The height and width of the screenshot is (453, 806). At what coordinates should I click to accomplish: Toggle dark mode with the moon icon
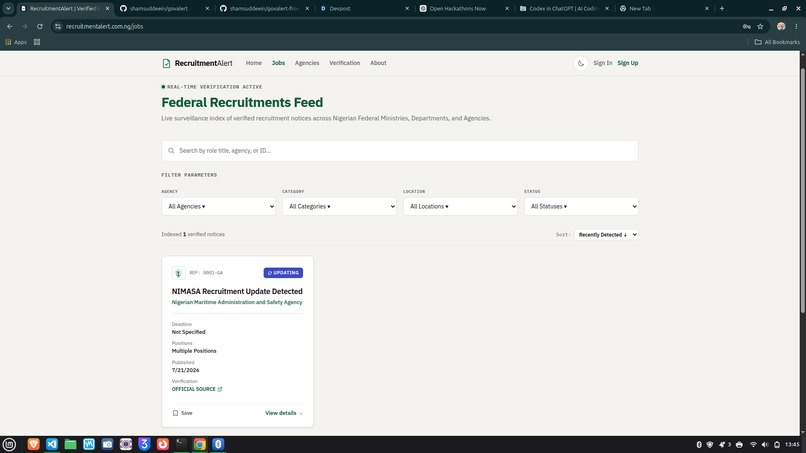[581, 63]
